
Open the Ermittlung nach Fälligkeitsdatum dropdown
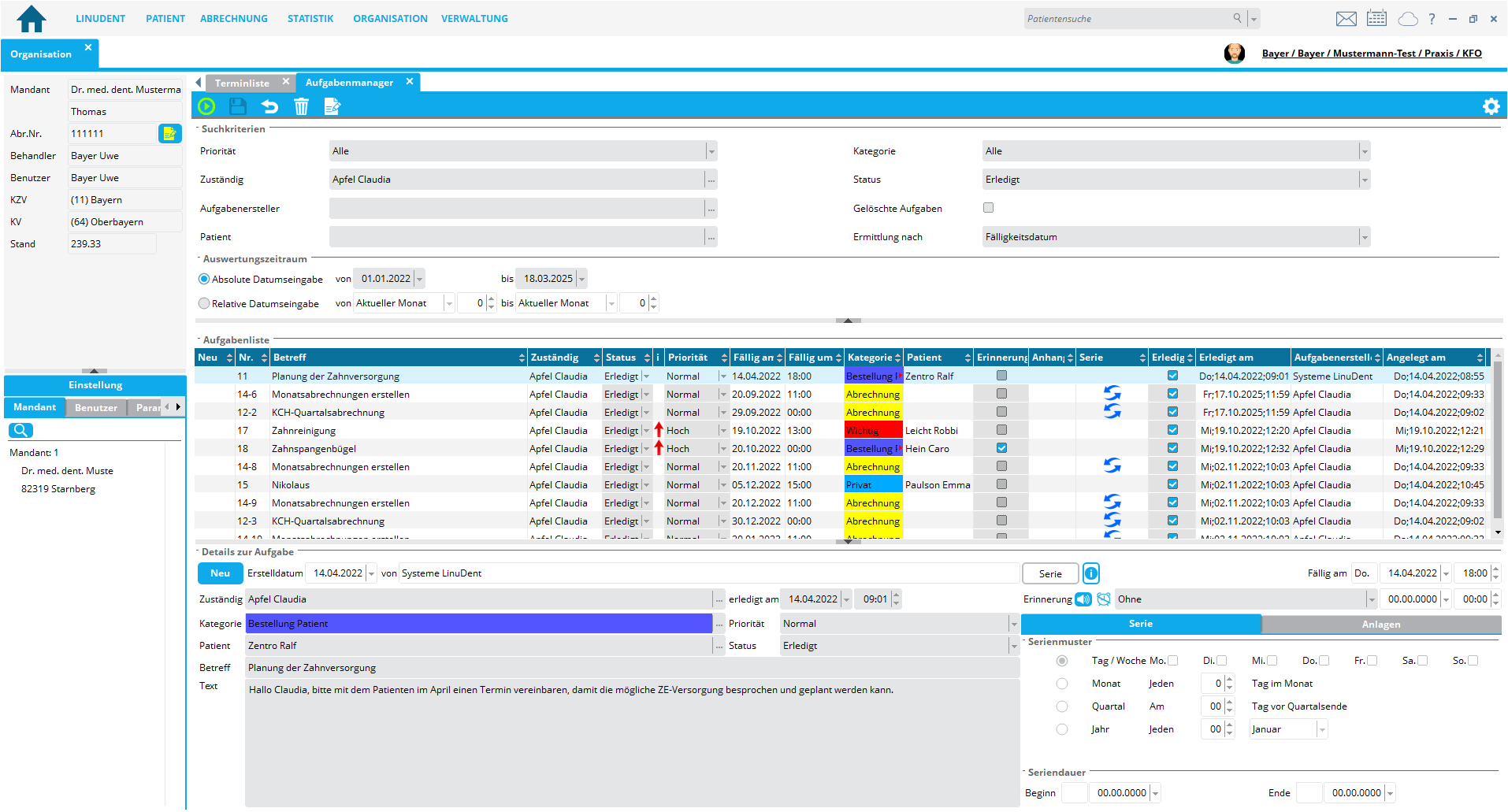pos(1364,237)
